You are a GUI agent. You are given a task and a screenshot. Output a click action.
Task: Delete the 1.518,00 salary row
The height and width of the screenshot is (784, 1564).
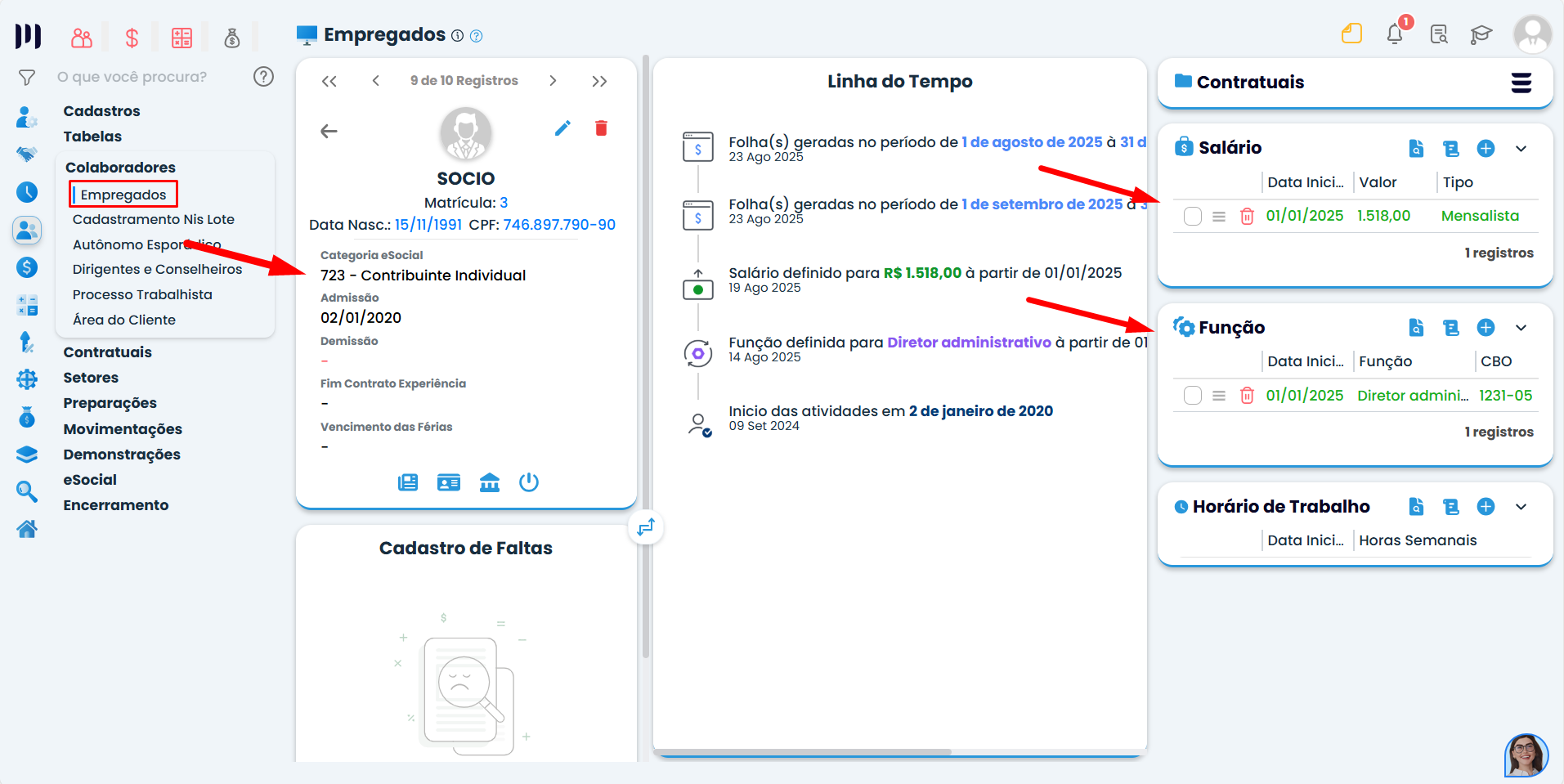point(1247,217)
